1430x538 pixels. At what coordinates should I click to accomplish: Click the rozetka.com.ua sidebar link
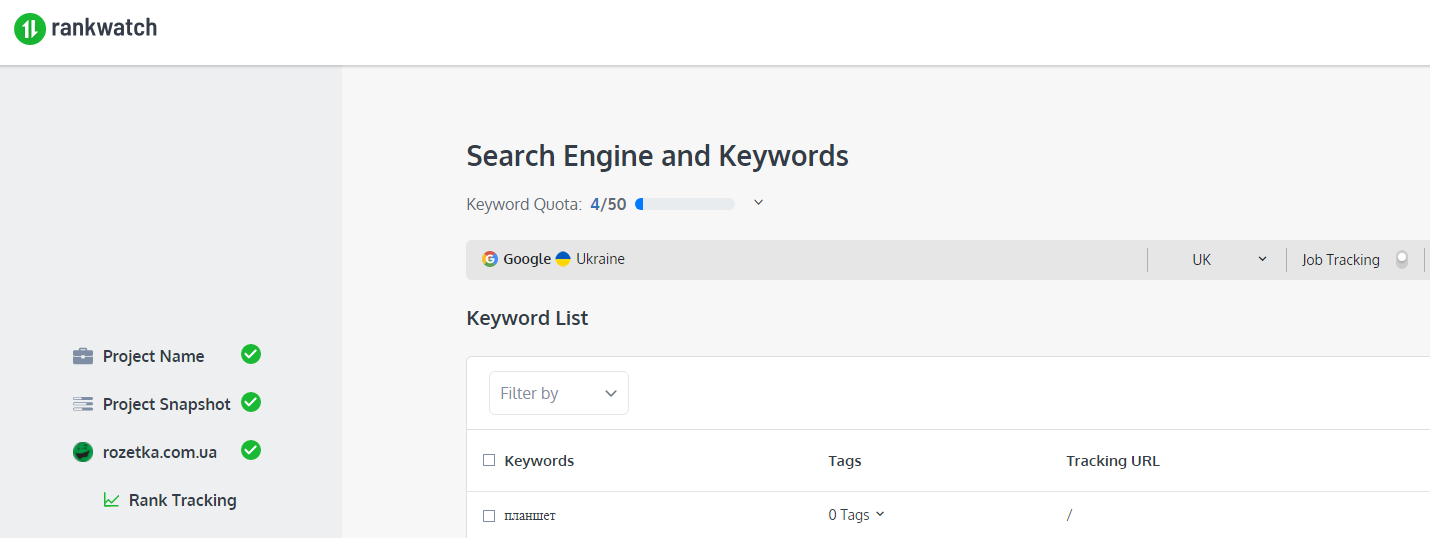click(x=160, y=452)
